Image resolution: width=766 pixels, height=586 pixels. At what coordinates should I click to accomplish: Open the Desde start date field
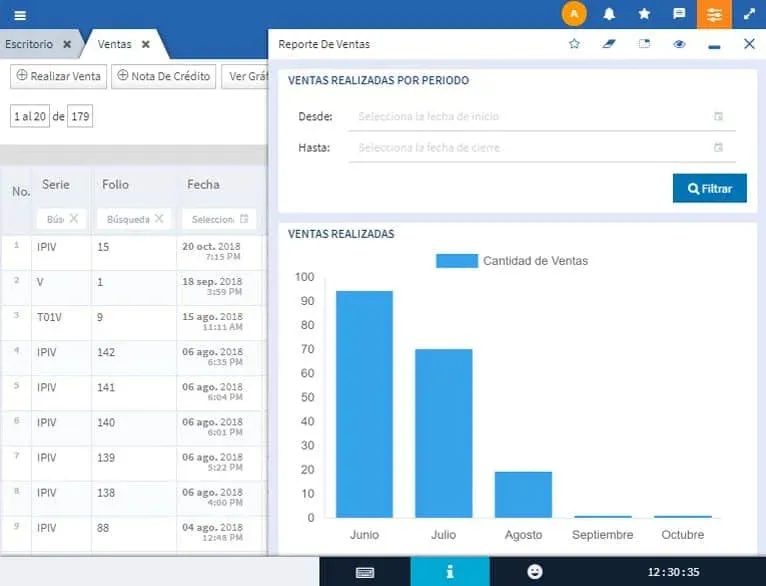pos(542,116)
